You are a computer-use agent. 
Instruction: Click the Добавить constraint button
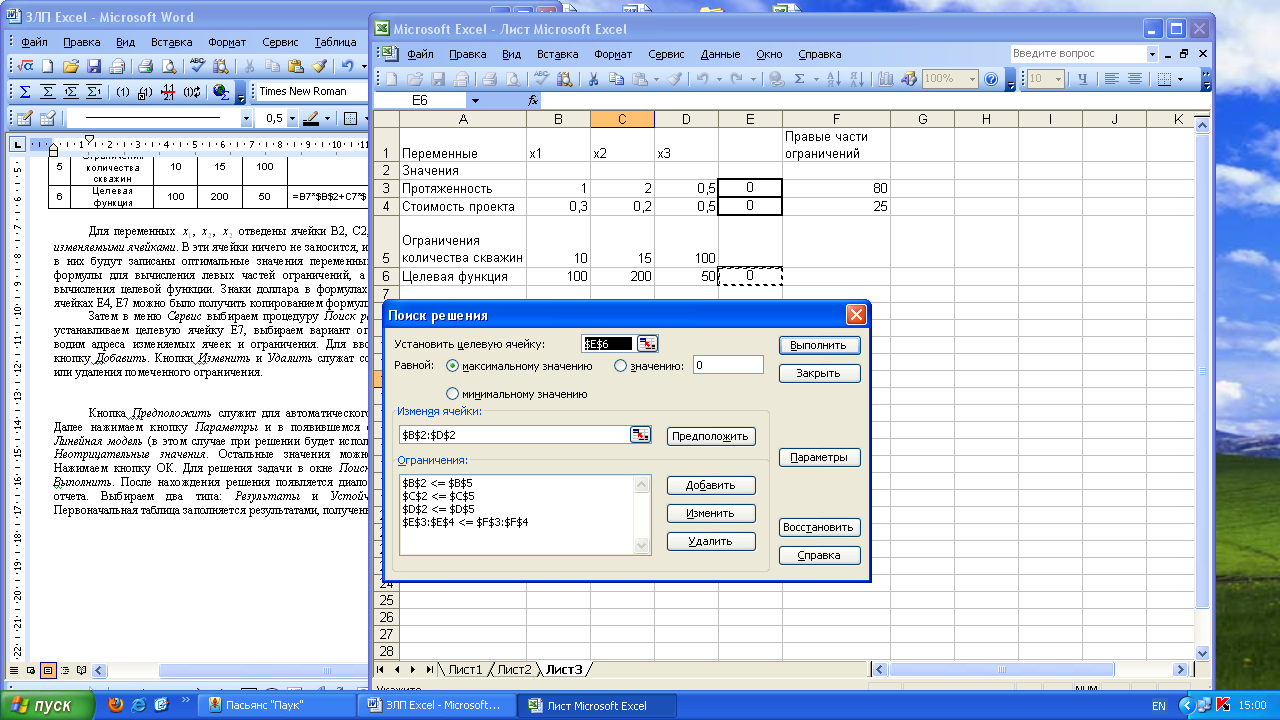coord(711,485)
